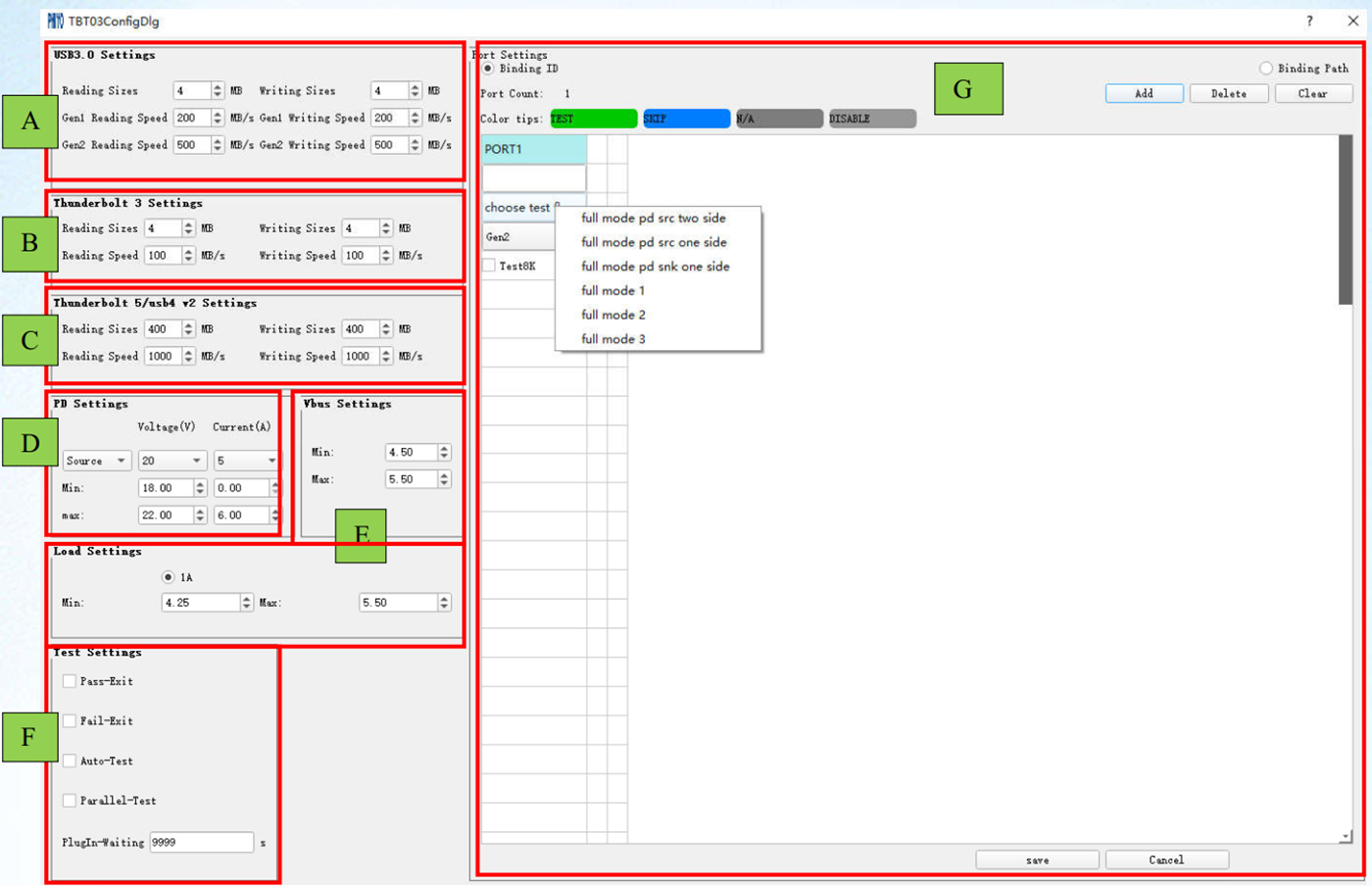This screenshot has width=1372, height=886.
Task: Select 'full mode 3' from the list
Action: point(612,339)
